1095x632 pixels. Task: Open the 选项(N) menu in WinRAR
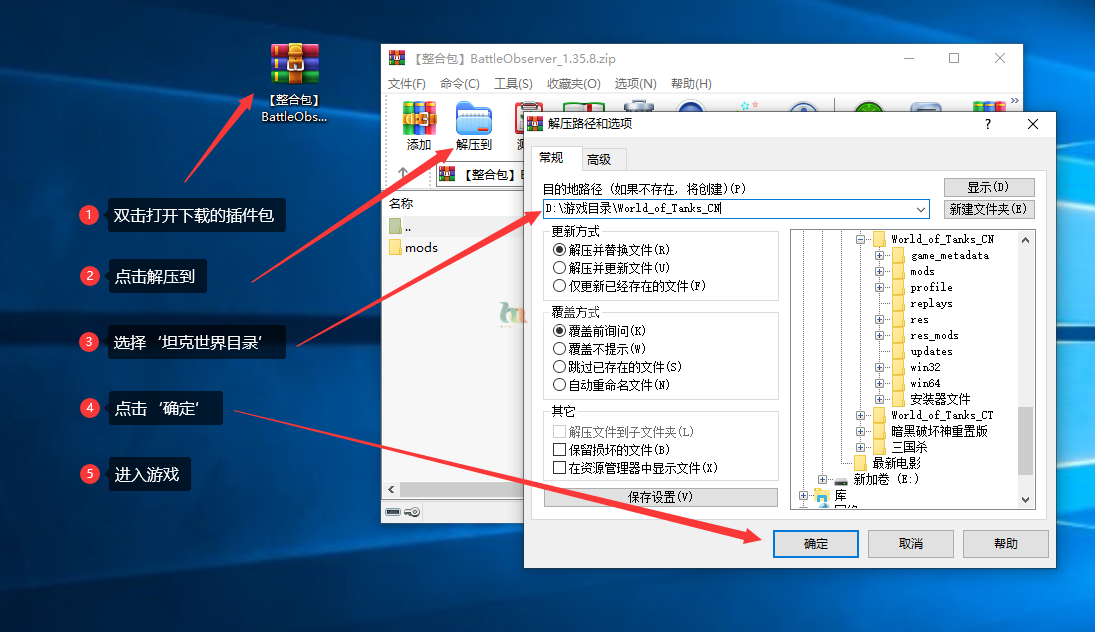pos(635,84)
